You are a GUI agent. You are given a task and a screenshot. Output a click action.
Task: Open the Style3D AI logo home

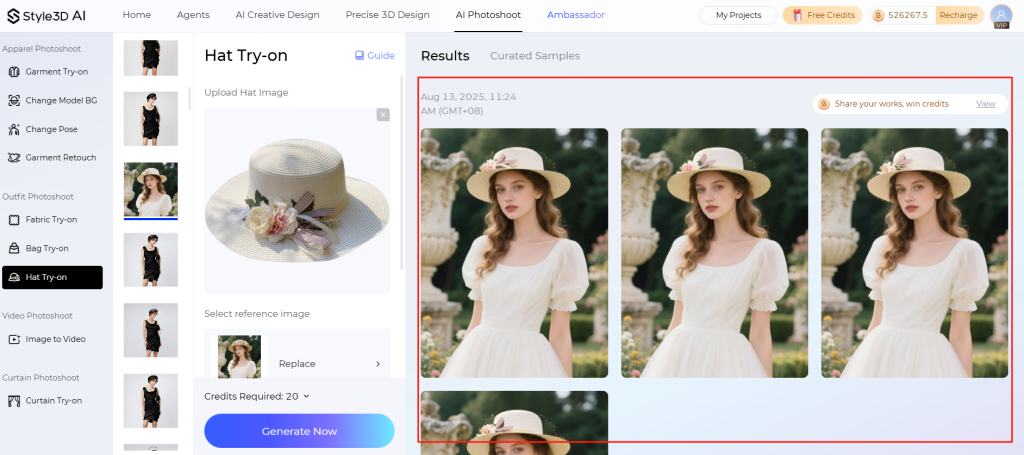pos(46,16)
